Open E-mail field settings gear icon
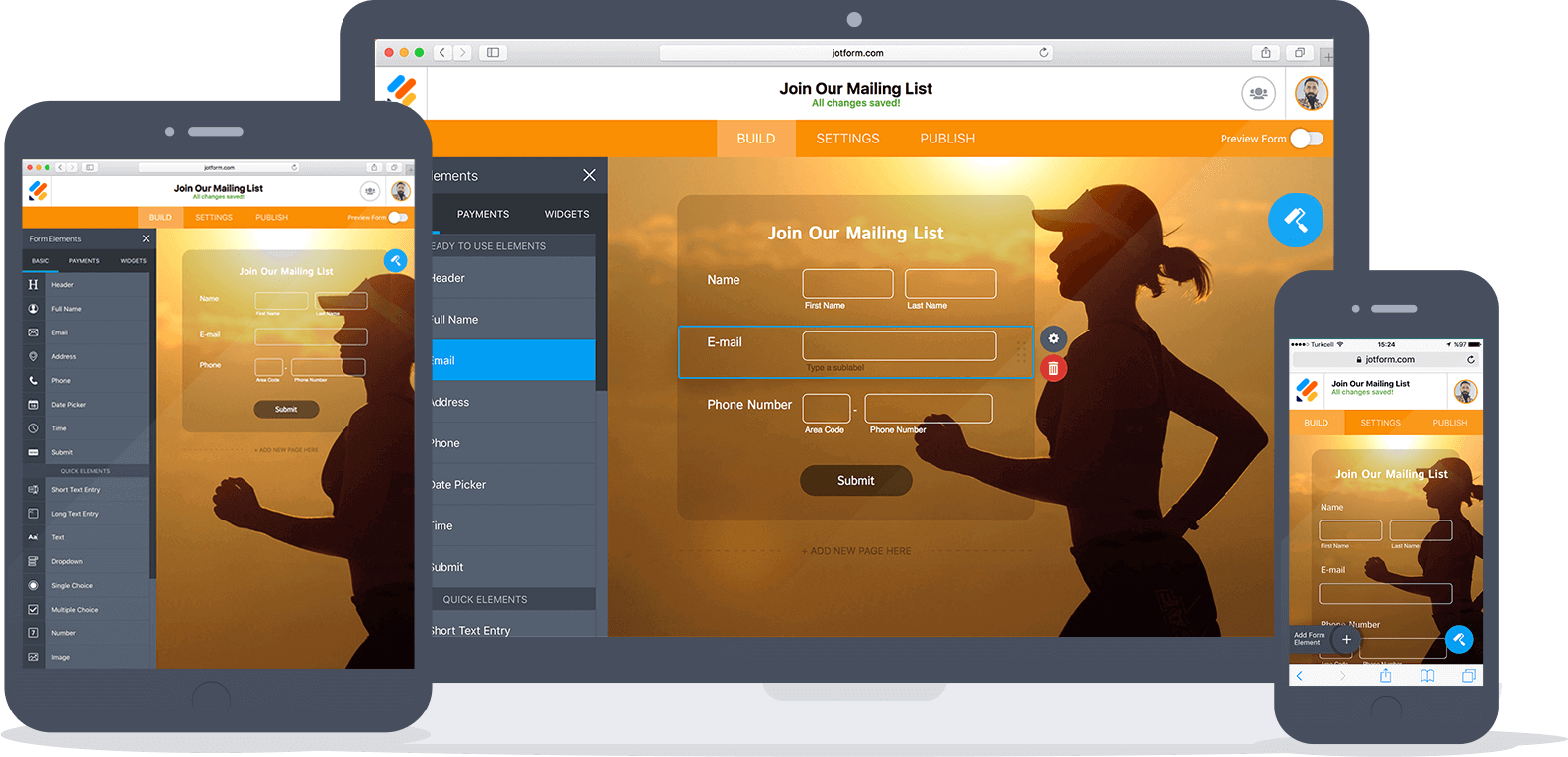 point(1053,338)
